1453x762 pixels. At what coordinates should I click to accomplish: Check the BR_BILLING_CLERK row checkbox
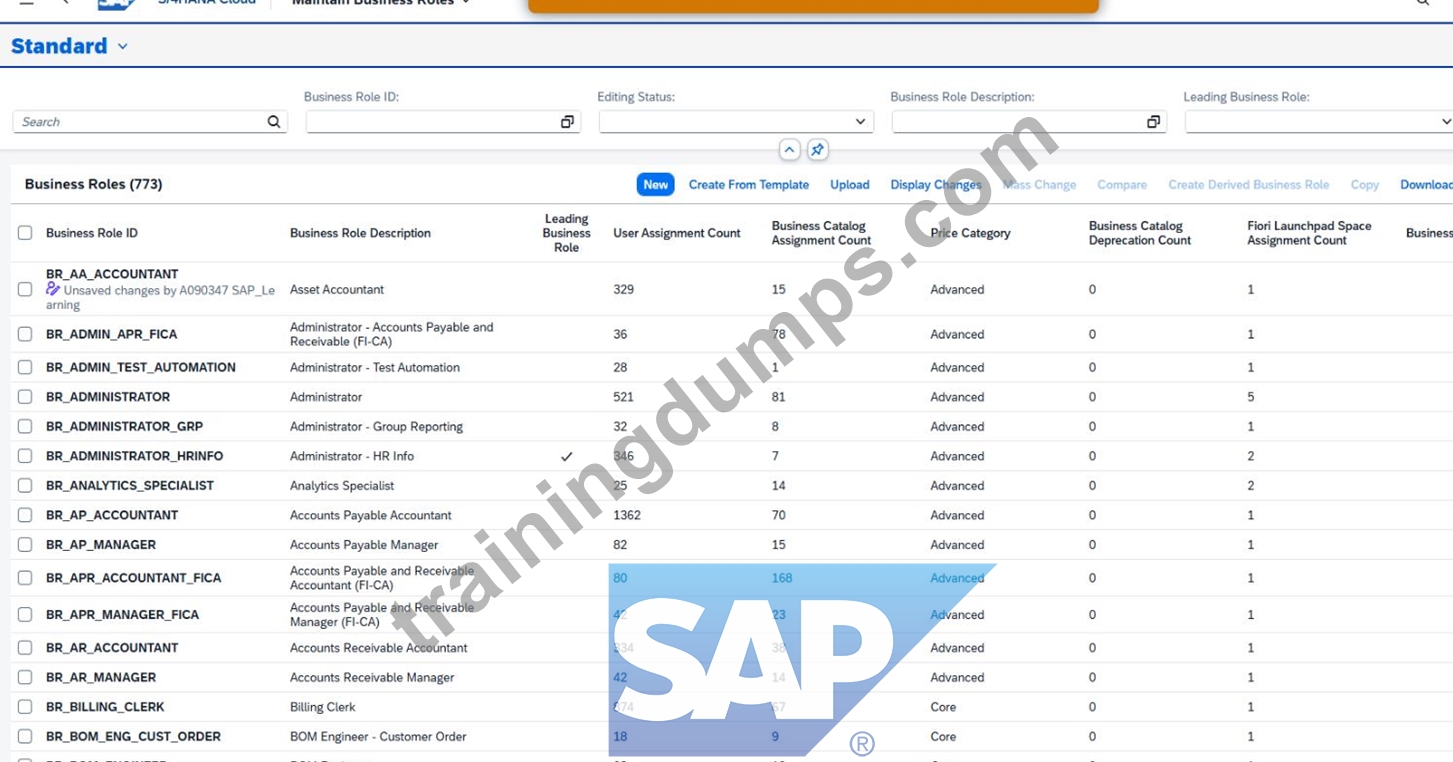click(25, 707)
